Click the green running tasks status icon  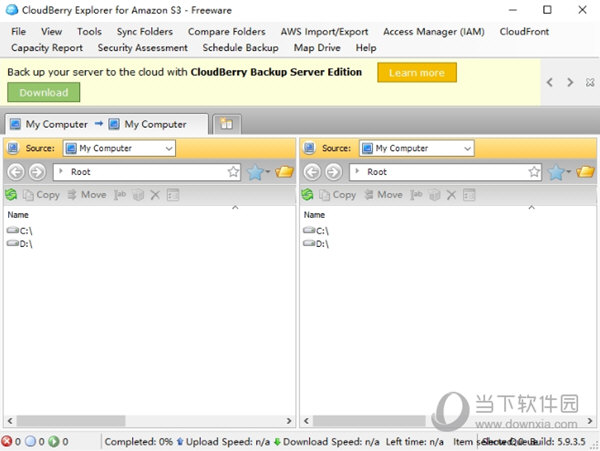coord(54,441)
